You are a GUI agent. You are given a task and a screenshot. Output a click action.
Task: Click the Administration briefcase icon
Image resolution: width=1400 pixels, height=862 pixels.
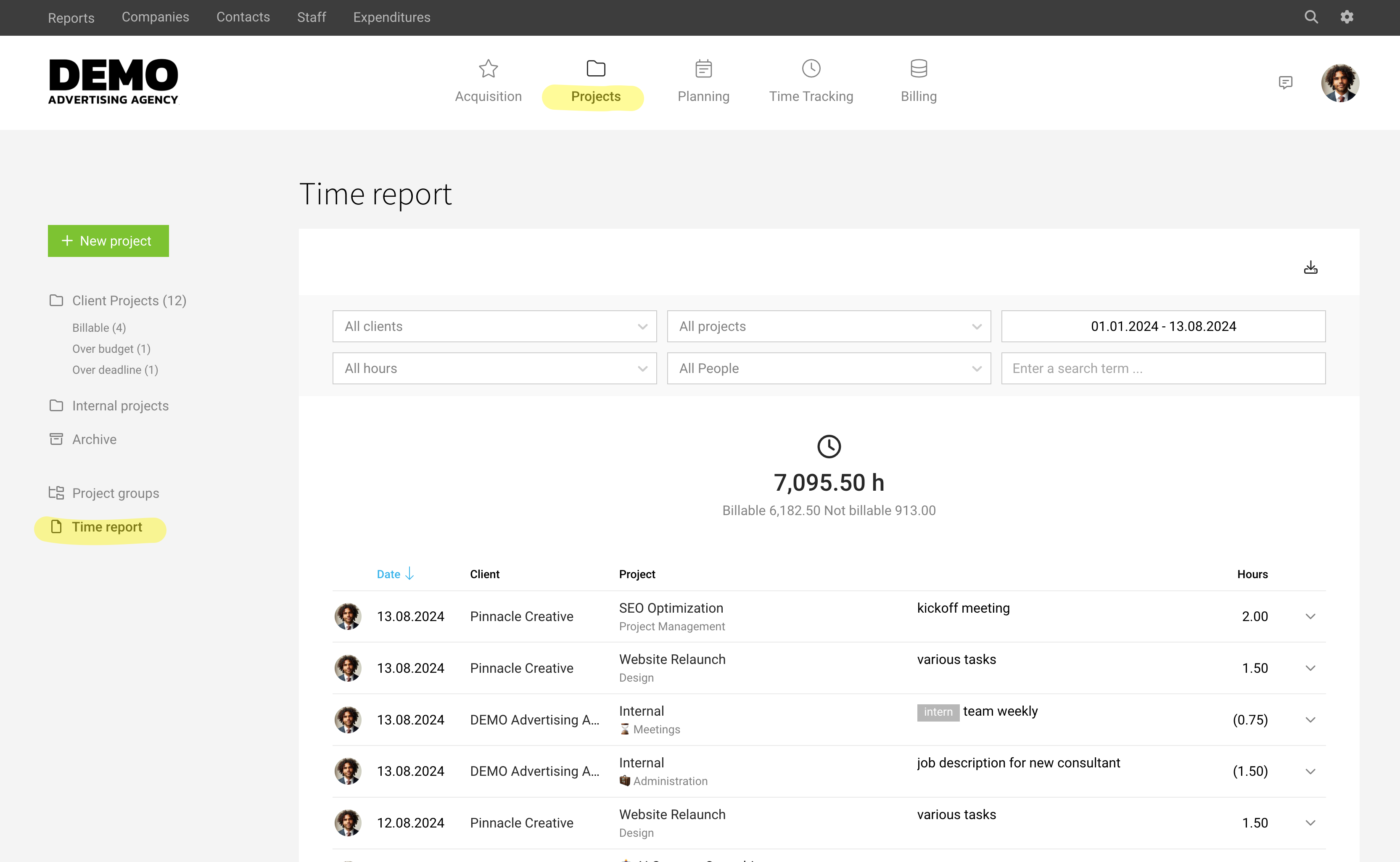(625, 780)
